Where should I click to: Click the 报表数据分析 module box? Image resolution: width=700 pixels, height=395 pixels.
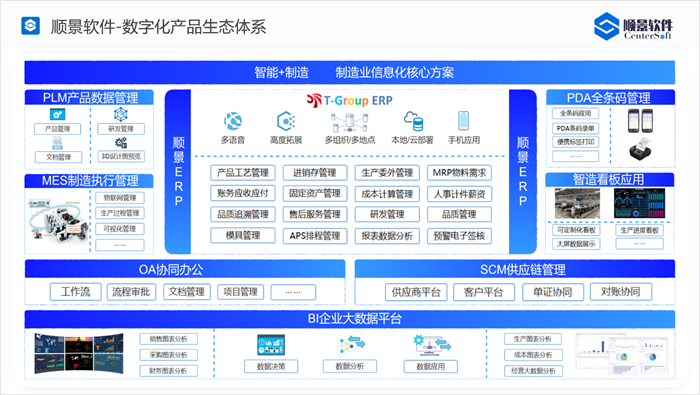click(387, 236)
